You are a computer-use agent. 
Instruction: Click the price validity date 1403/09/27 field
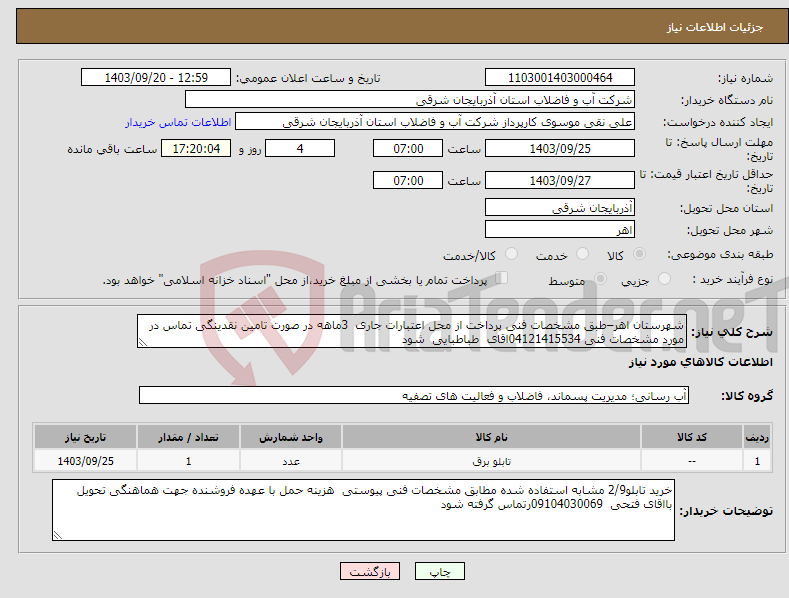tap(560, 180)
